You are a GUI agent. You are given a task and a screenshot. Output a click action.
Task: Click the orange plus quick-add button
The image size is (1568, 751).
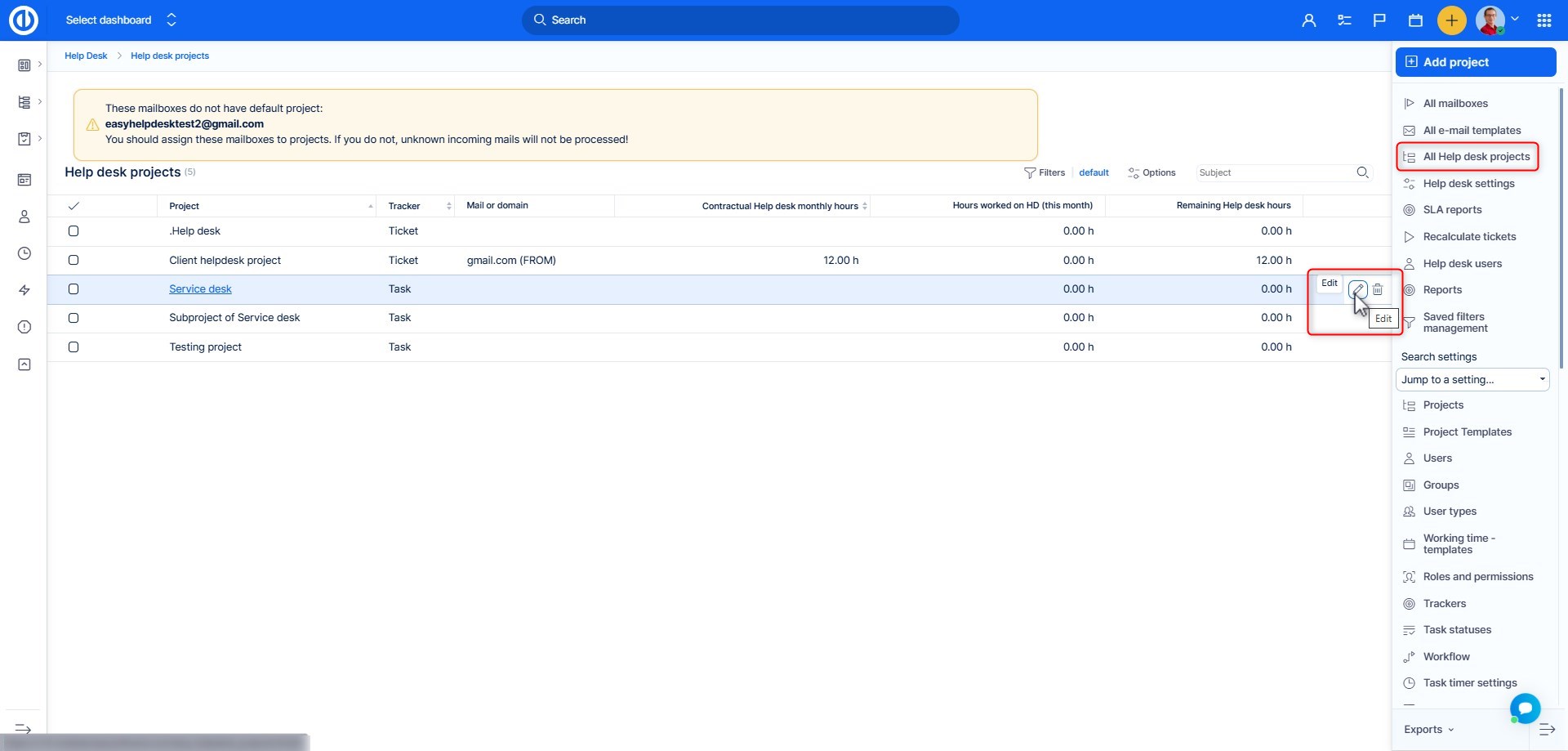pyautogui.click(x=1451, y=20)
